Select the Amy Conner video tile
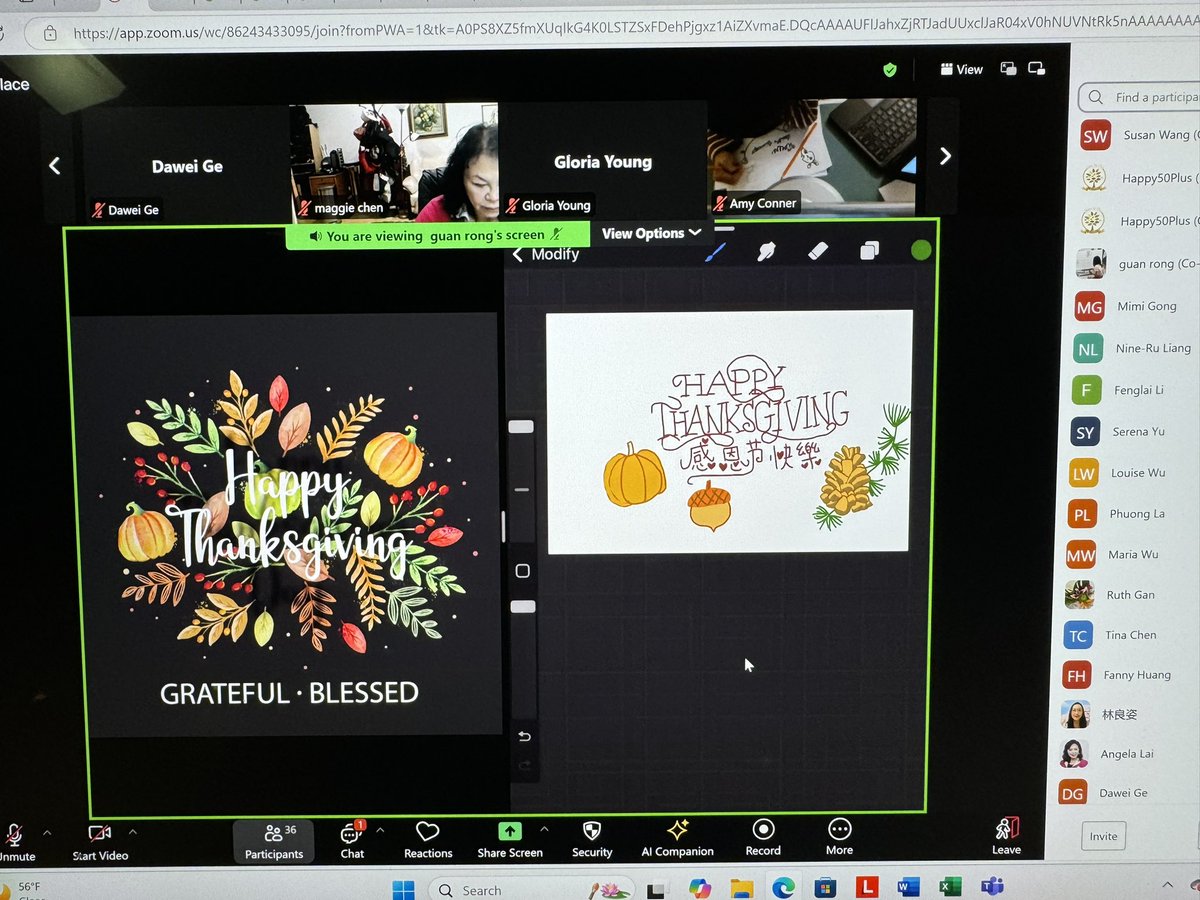Screen dimensions: 1200x900 coord(812,157)
